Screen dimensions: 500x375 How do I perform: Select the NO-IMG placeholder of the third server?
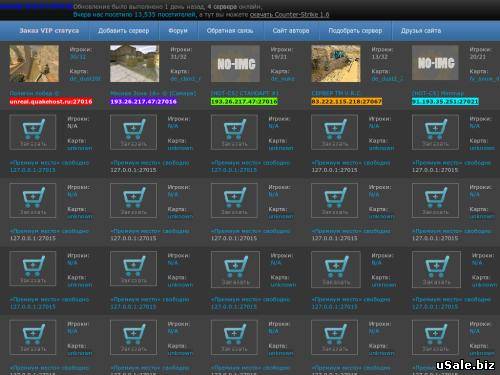[235, 64]
